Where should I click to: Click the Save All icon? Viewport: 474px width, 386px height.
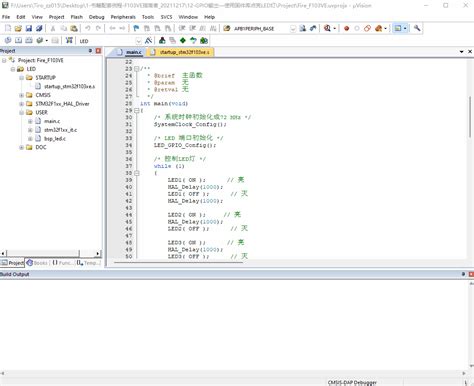39,28
